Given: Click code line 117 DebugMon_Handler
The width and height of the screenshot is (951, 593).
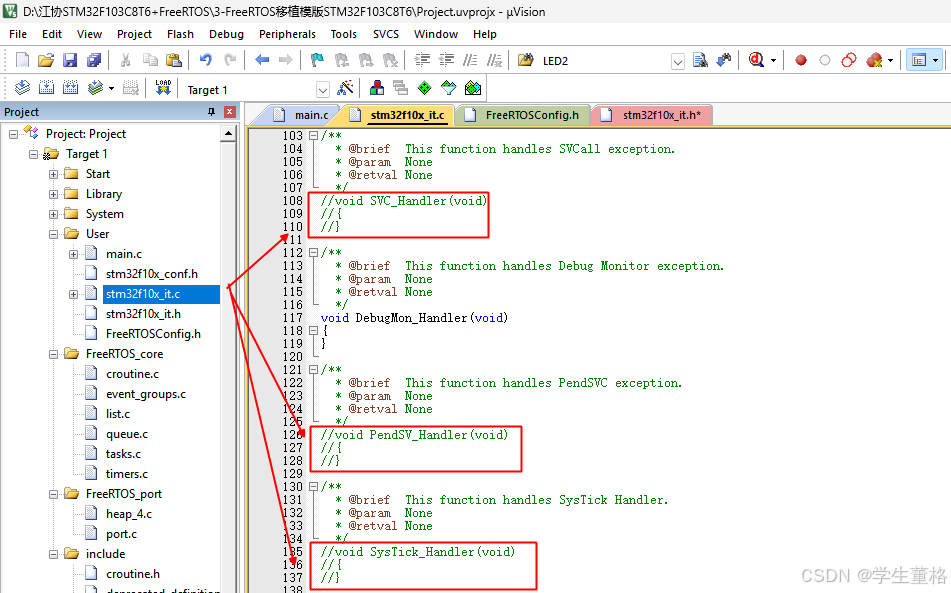Looking at the screenshot, I should pyautogui.click(x=414, y=318).
